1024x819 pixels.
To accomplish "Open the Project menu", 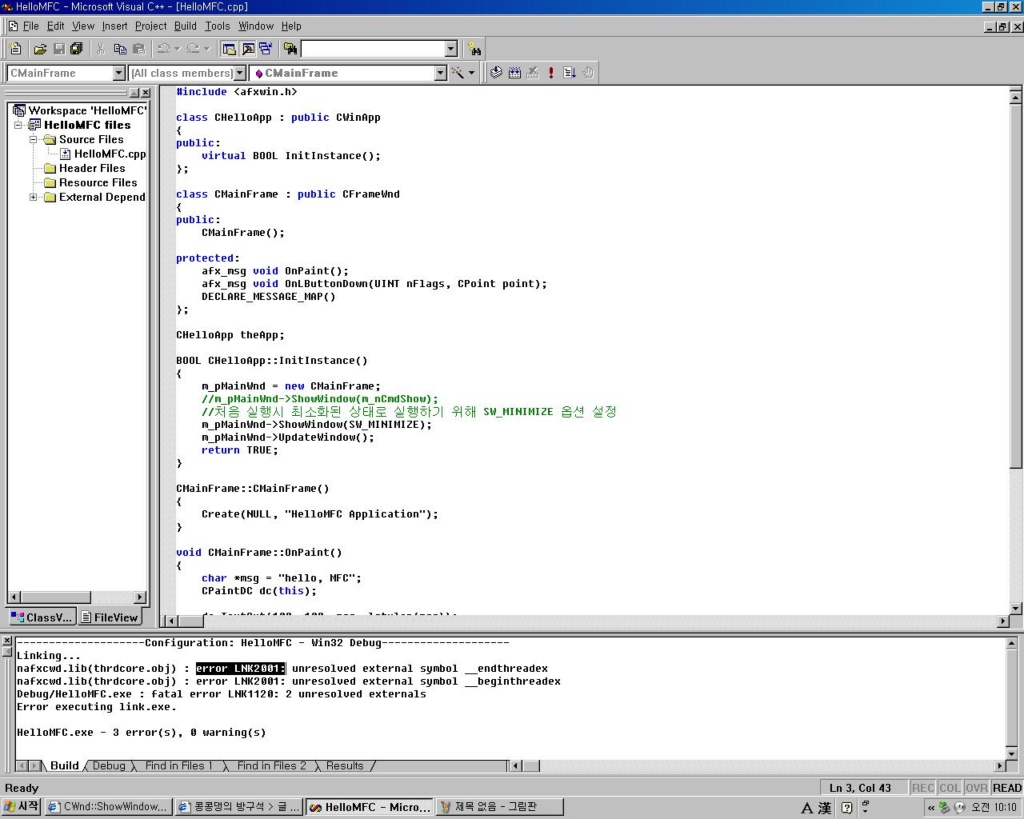I will pyautogui.click(x=151, y=26).
